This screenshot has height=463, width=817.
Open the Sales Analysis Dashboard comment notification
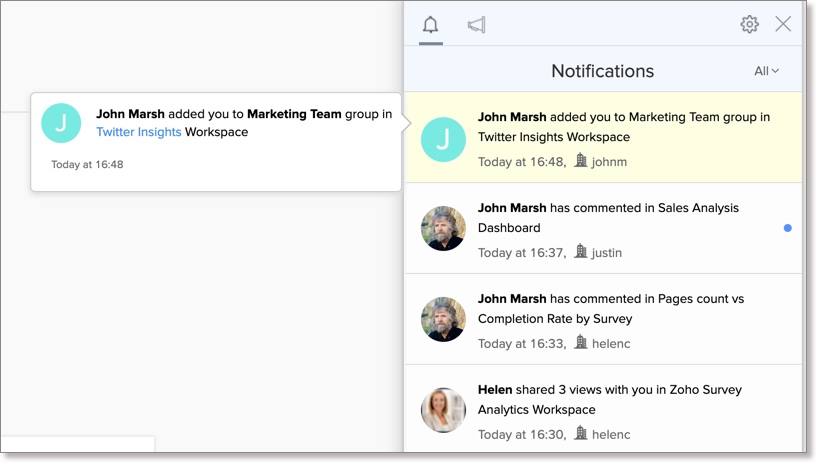[608, 218]
